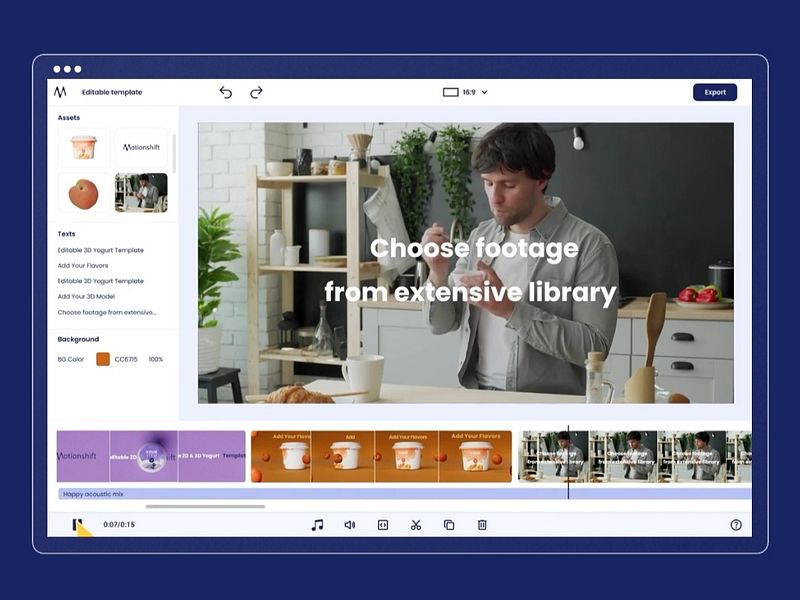Undo the last edit

(226, 92)
